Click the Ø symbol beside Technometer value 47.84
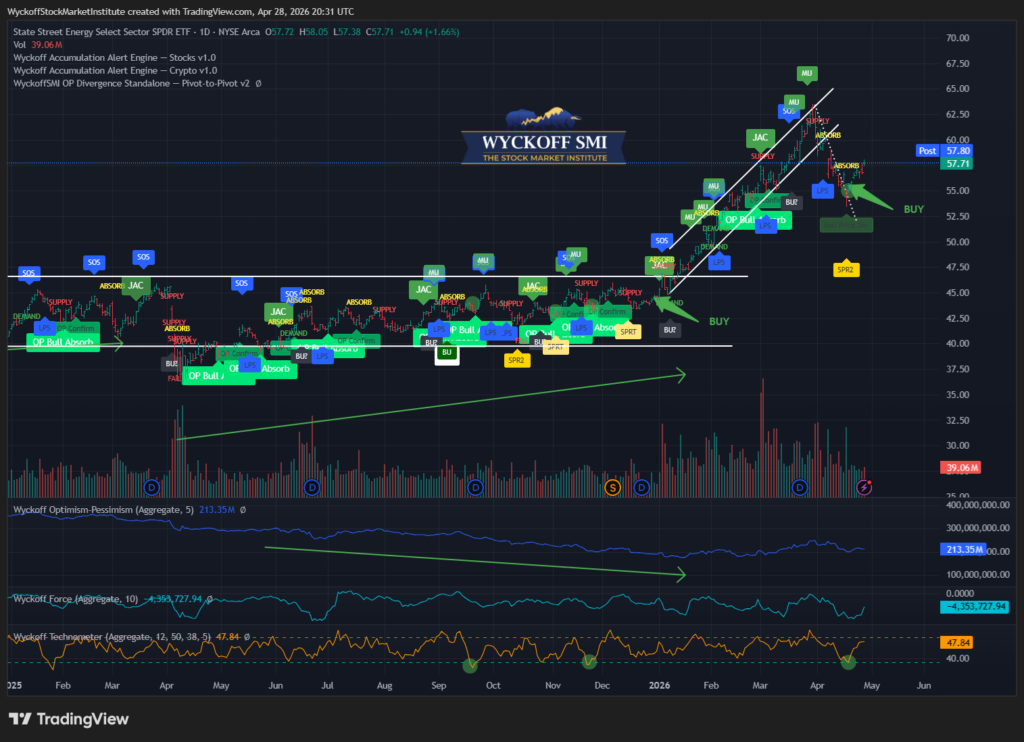The height and width of the screenshot is (742, 1024). 247,636
